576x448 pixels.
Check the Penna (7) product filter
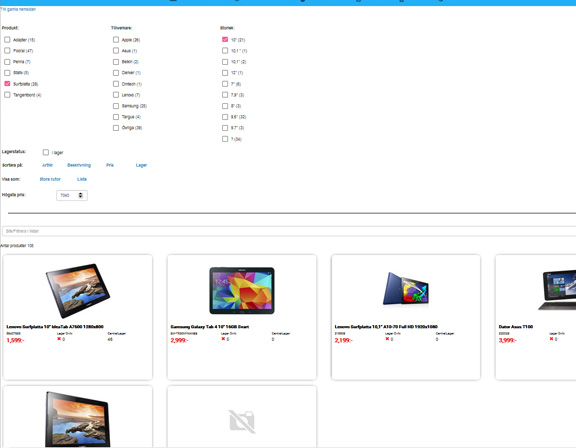tap(7, 62)
